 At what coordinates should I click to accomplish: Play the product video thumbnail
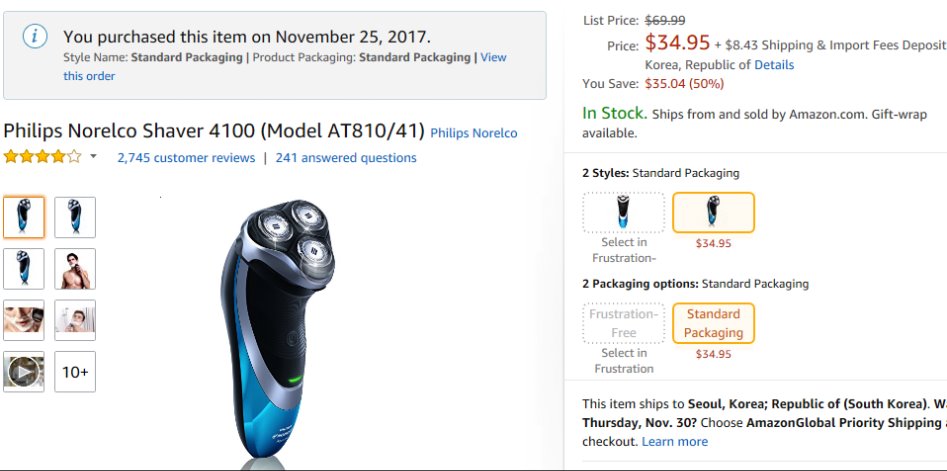24,372
